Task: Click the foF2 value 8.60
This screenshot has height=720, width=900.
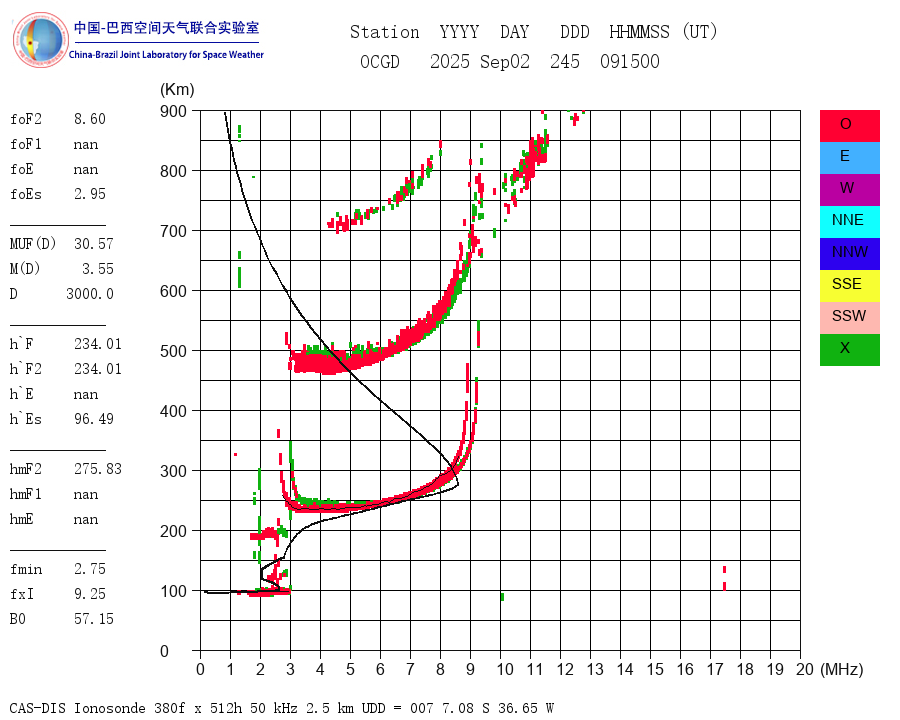Action: [x=90, y=119]
